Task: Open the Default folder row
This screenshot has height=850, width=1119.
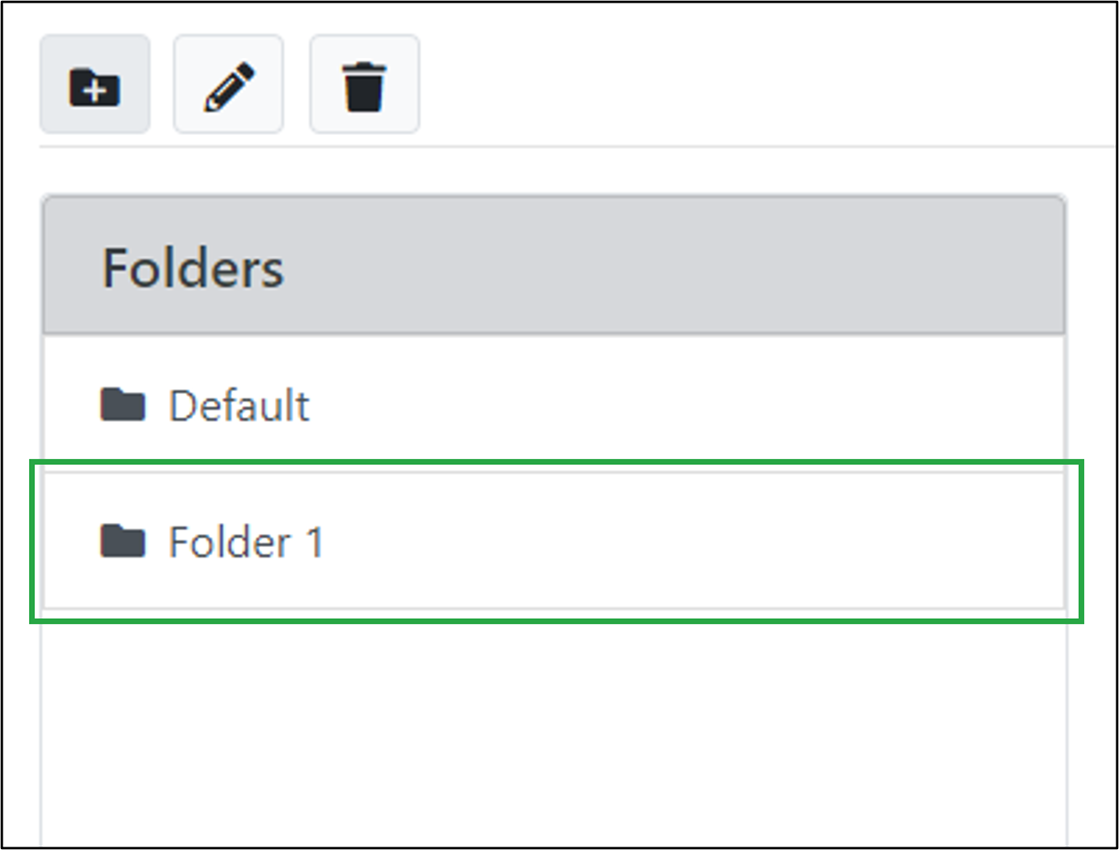Action: coord(553,405)
